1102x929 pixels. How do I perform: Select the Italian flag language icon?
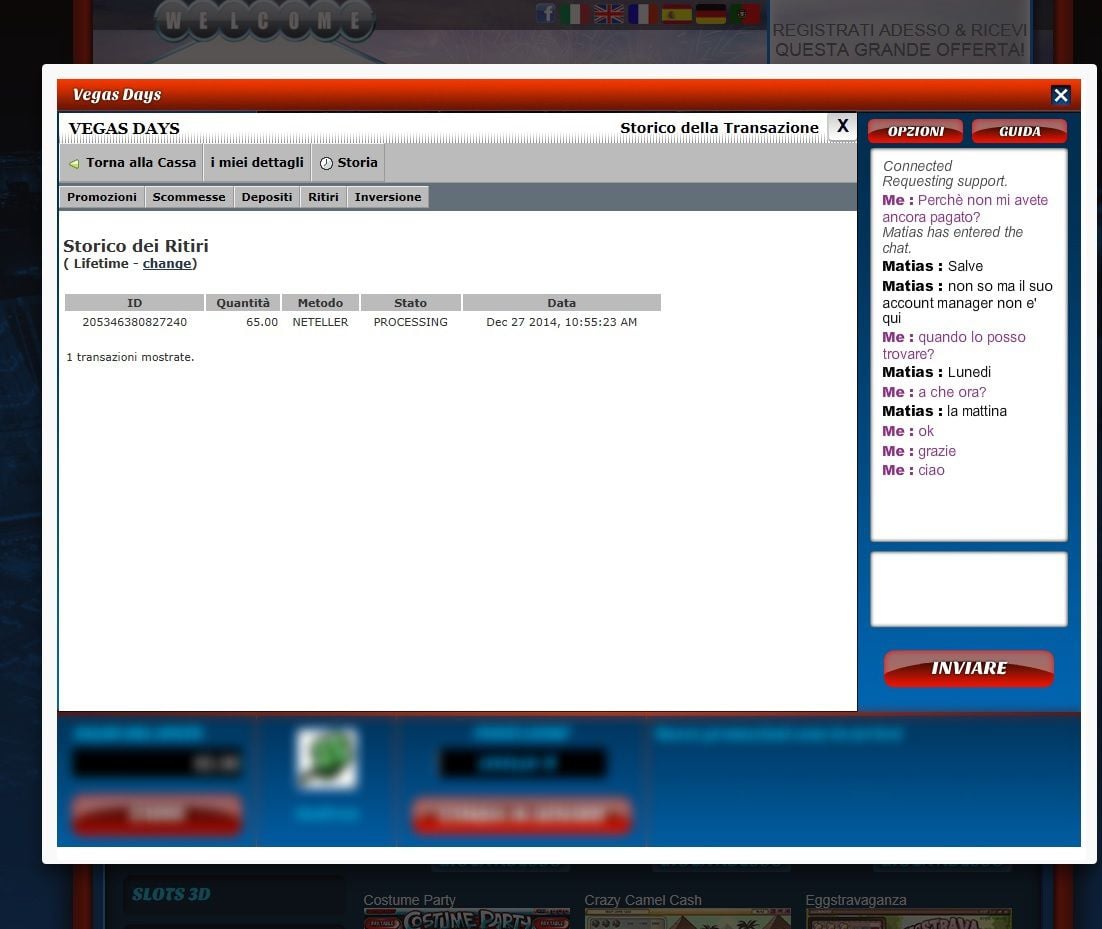click(574, 13)
